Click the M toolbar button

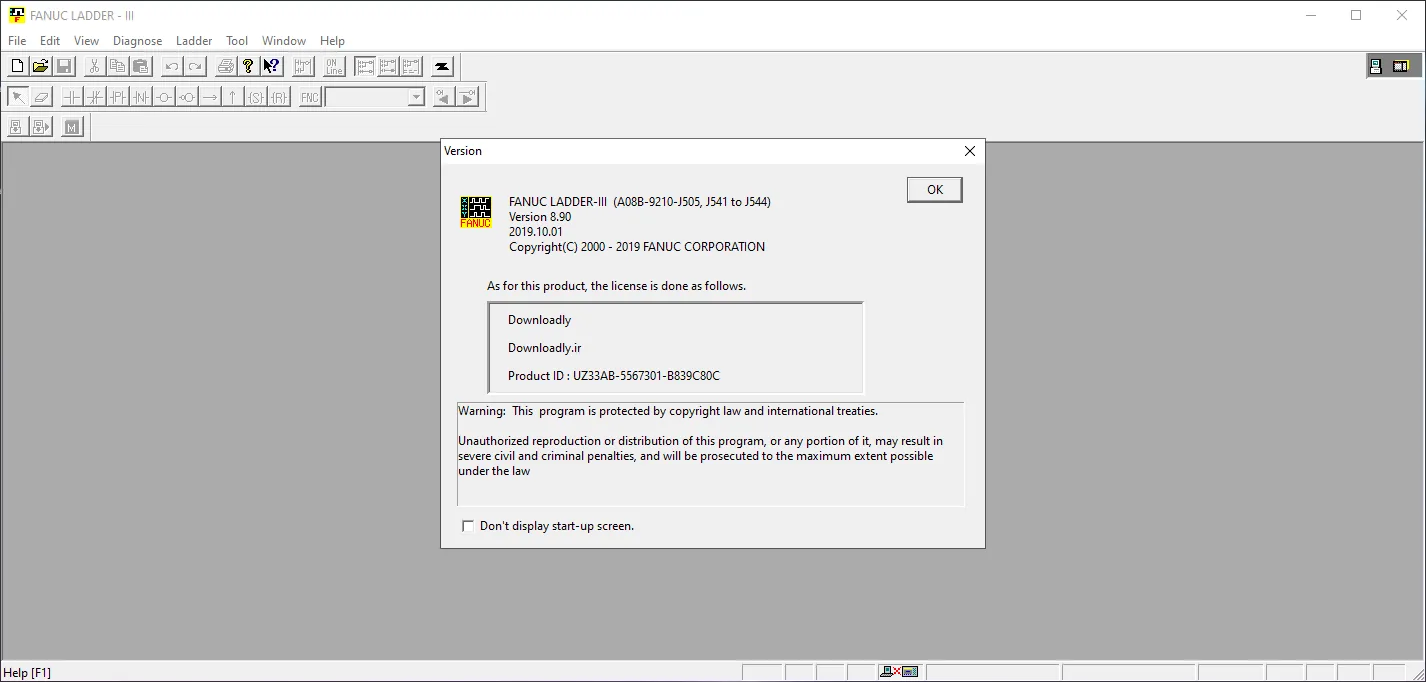(72, 127)
